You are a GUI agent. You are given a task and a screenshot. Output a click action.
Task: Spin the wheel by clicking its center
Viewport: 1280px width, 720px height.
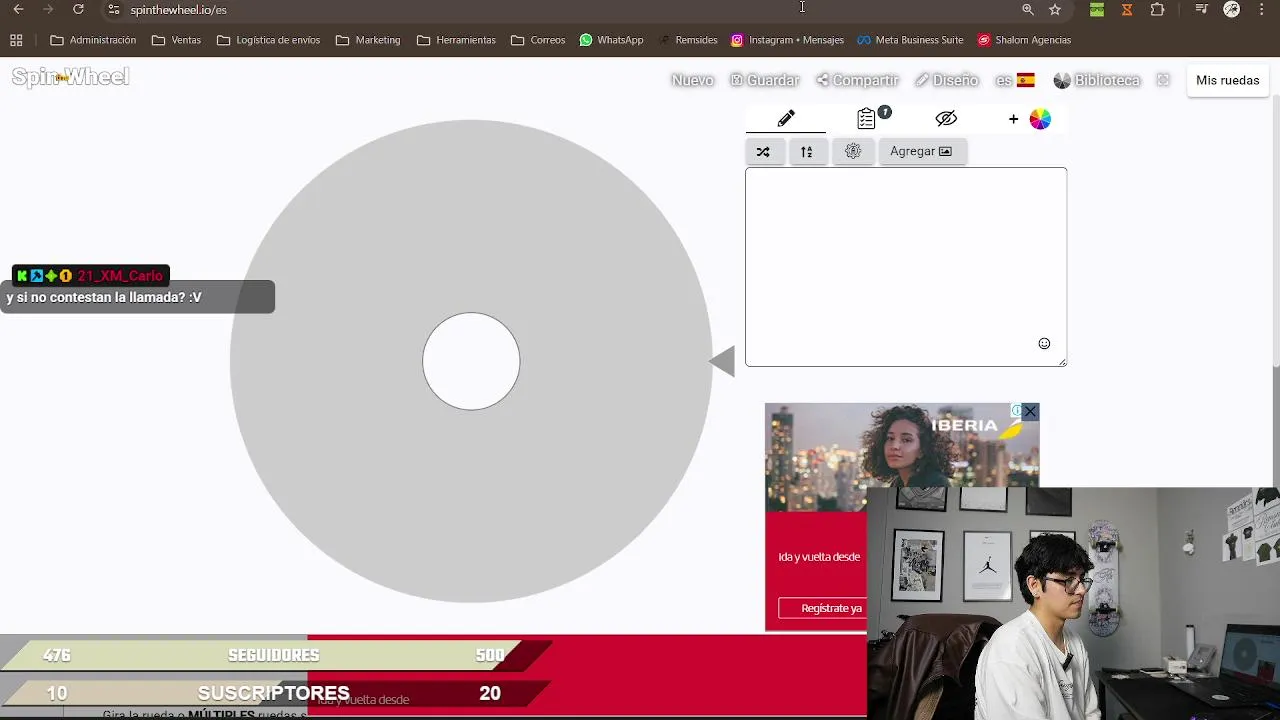(471, 361)
